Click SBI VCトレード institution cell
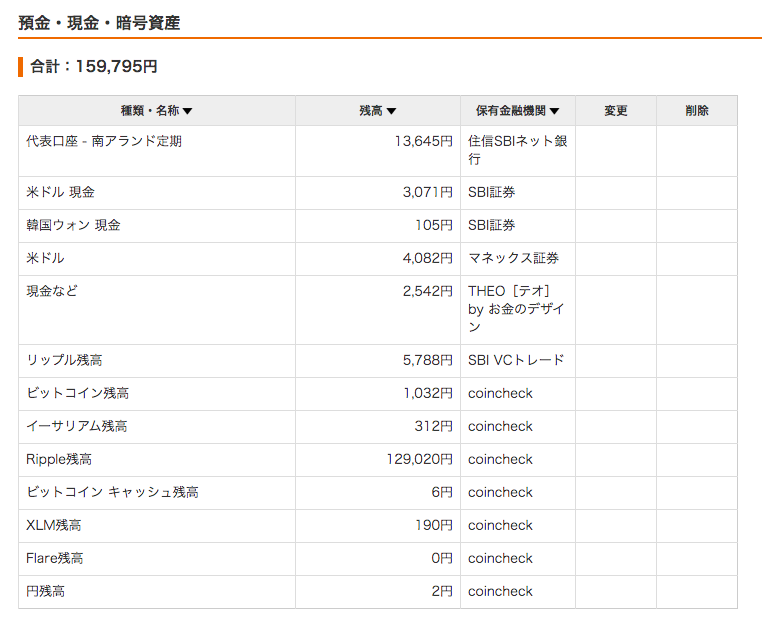Image resolution: width=762 pixels, height=636 pixels. pyautogui.click(x=516, y=361)
